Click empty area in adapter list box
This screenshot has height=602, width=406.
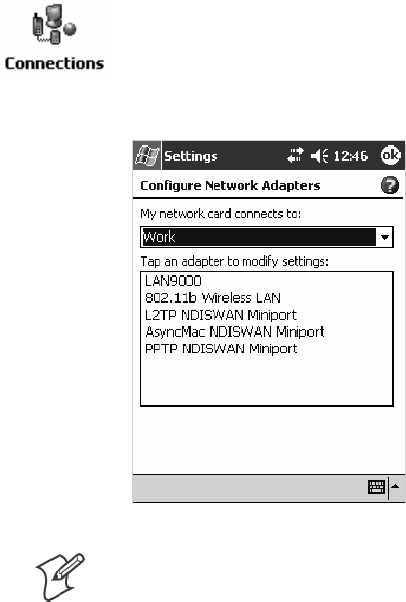pyautogui.click(x=267, y=380)
